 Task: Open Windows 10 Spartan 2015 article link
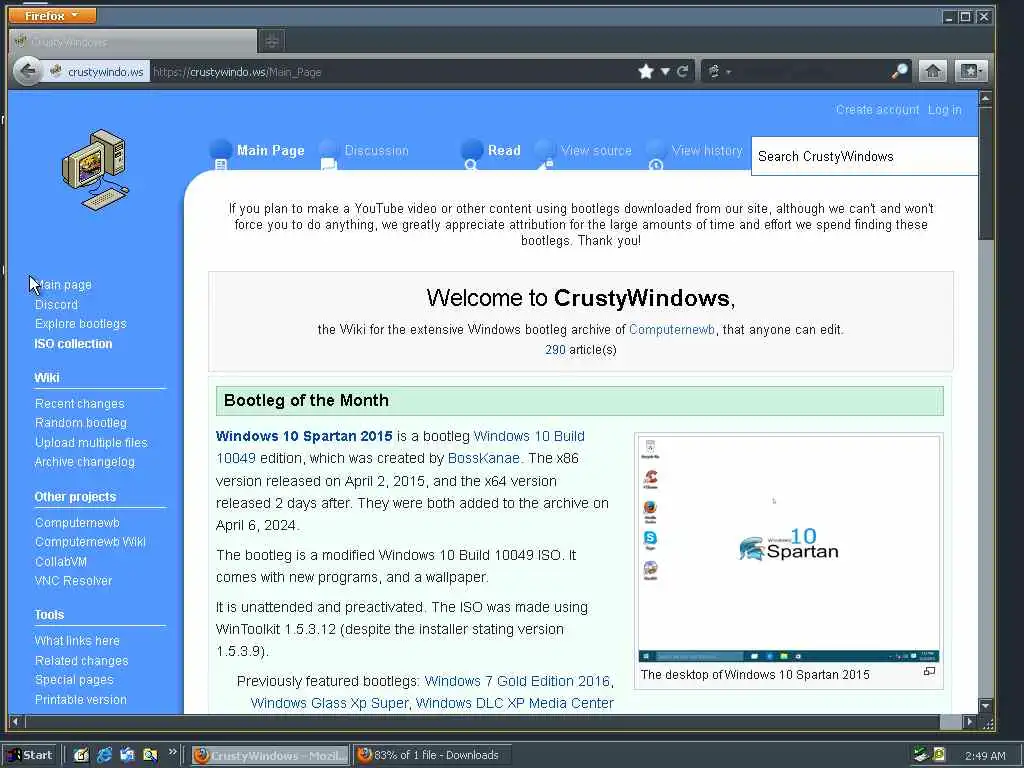click(304, 436)
